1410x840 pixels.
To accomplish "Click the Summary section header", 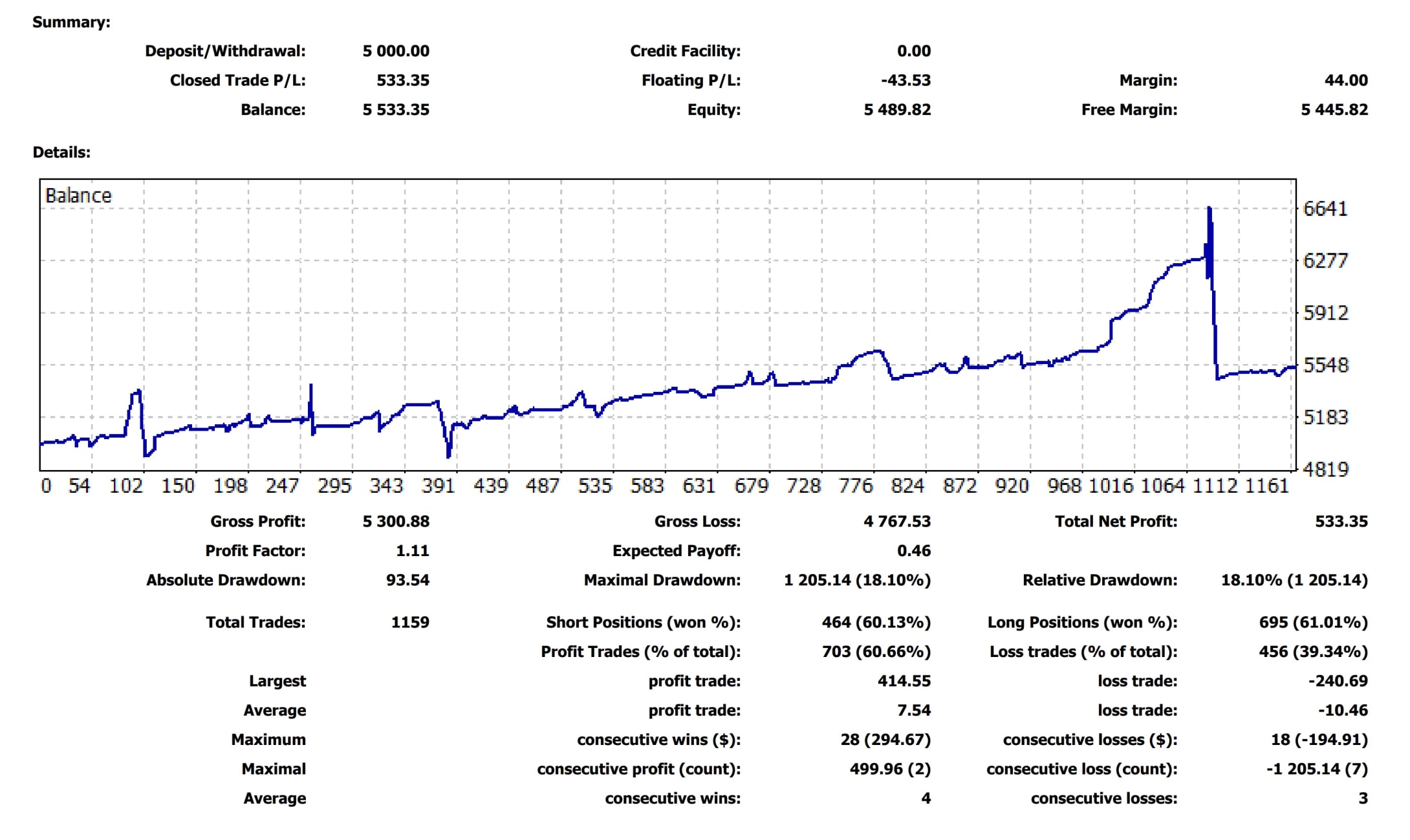I will 71,21.
